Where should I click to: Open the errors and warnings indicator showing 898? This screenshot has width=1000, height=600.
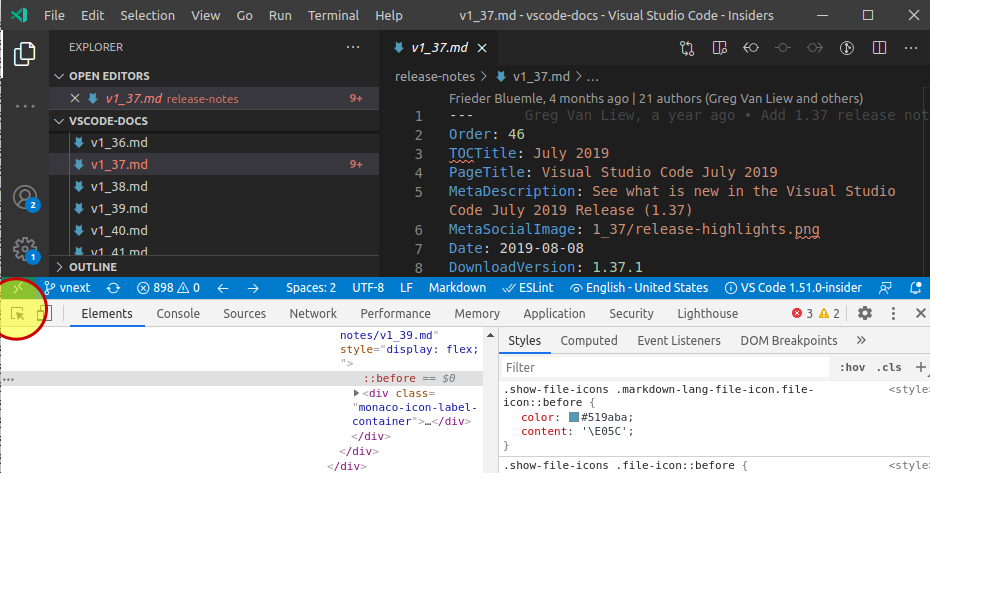pyautogui.click(x=168, y=287)
